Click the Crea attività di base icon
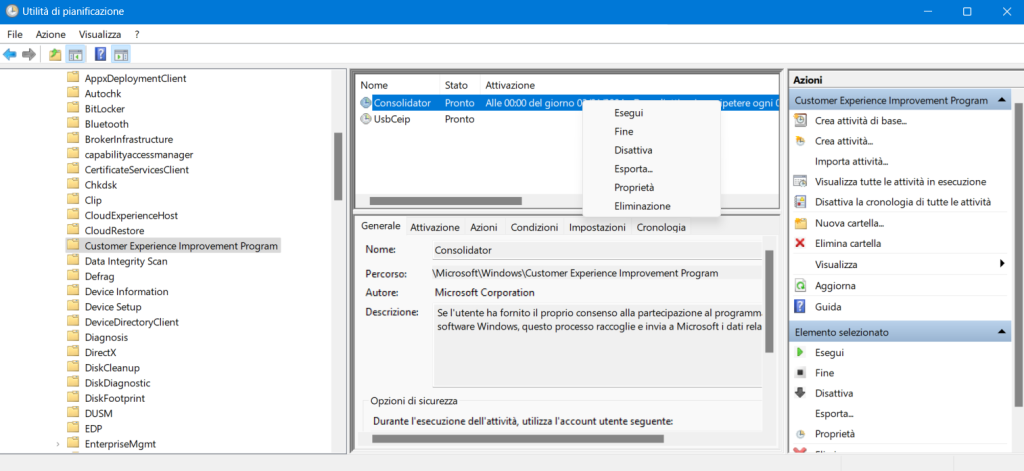Image resolution: width=1024 pixels, height=471 pixels. coord(800,120)
